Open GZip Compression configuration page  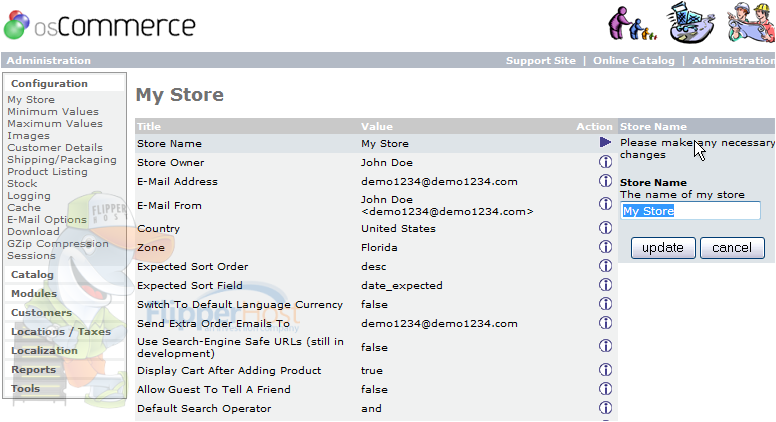click(57, 243)
